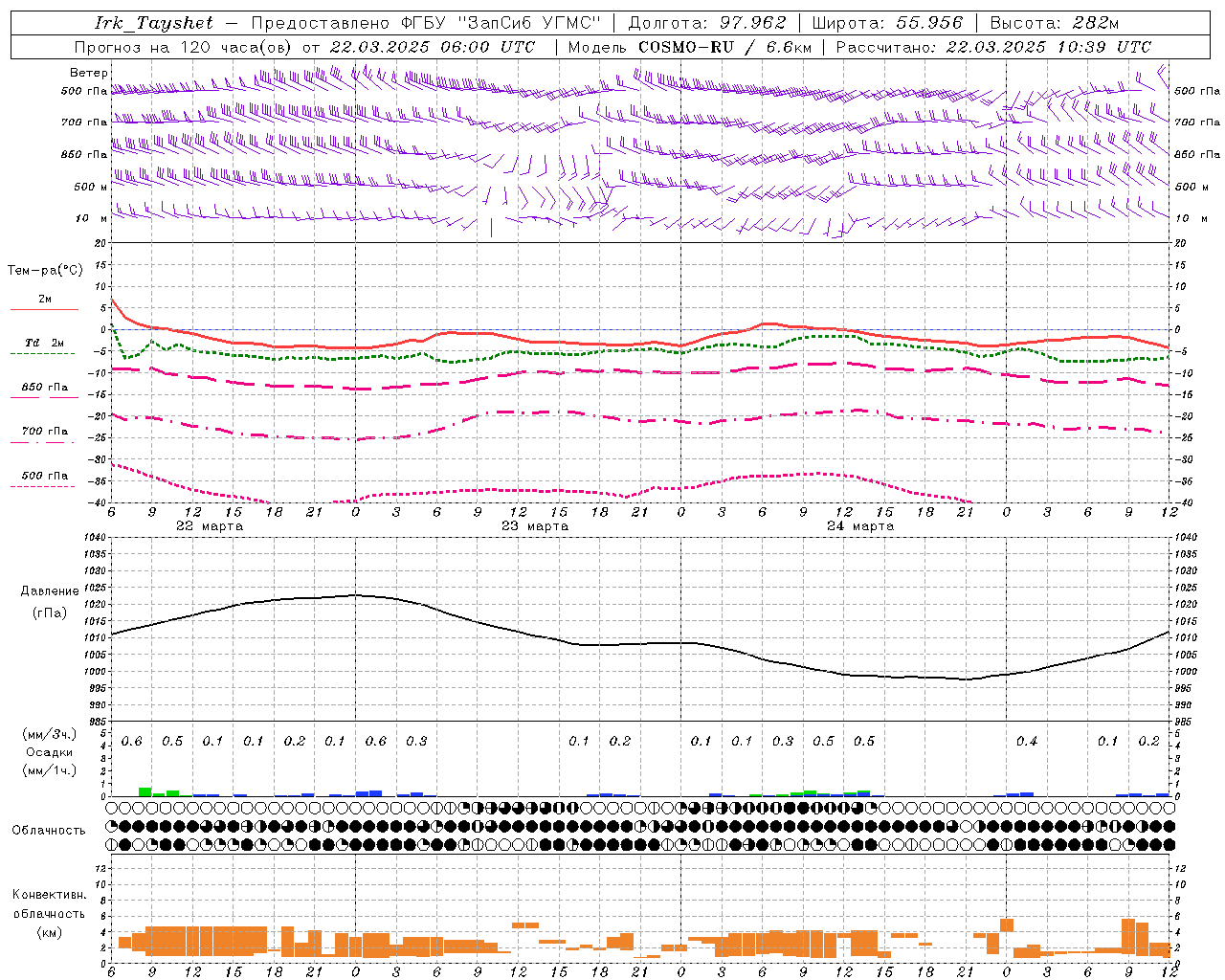
Task: Click the (км) unit of convective panel
Action: point(49,932)
